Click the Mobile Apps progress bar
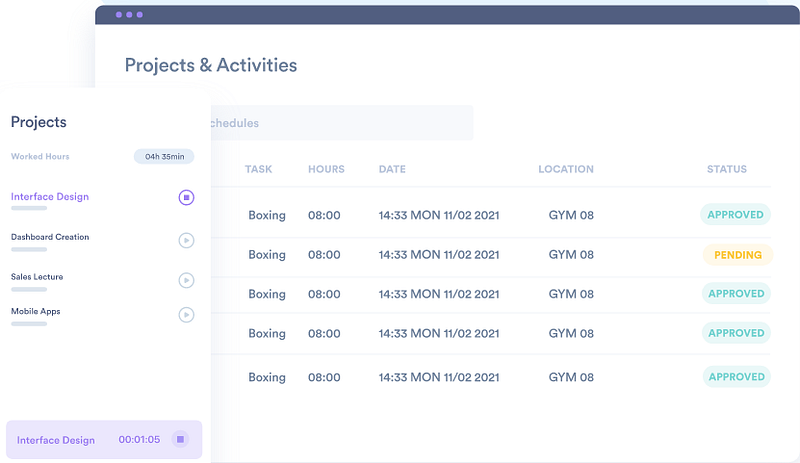The height and width of the screenshot is (463, 800). 29,324
